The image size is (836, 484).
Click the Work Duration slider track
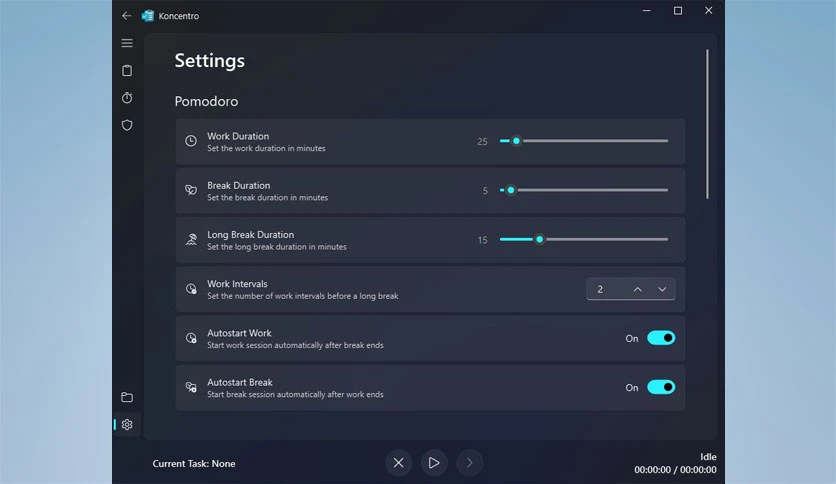click(x=584, y=141)
